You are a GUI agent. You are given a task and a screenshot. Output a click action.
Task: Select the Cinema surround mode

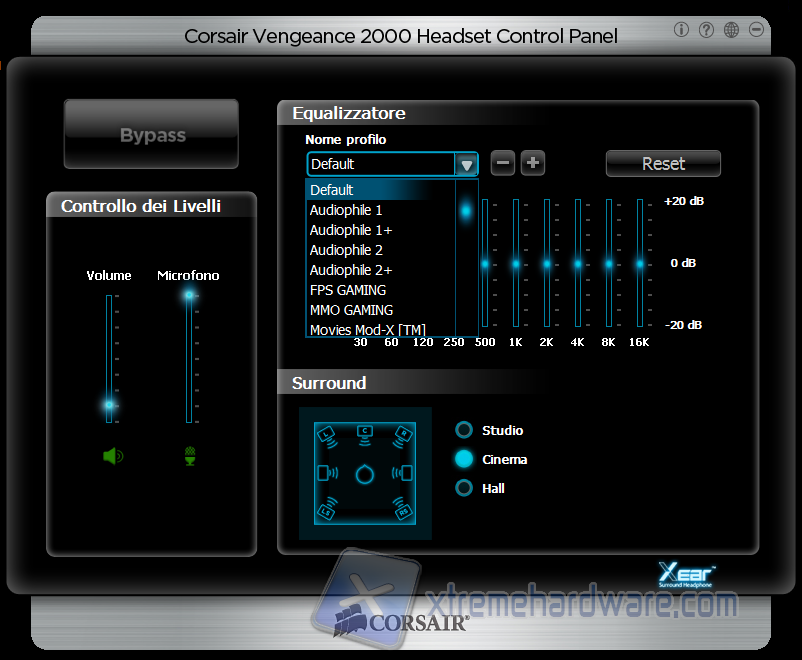pyautogui.click(x=464, y=459)
